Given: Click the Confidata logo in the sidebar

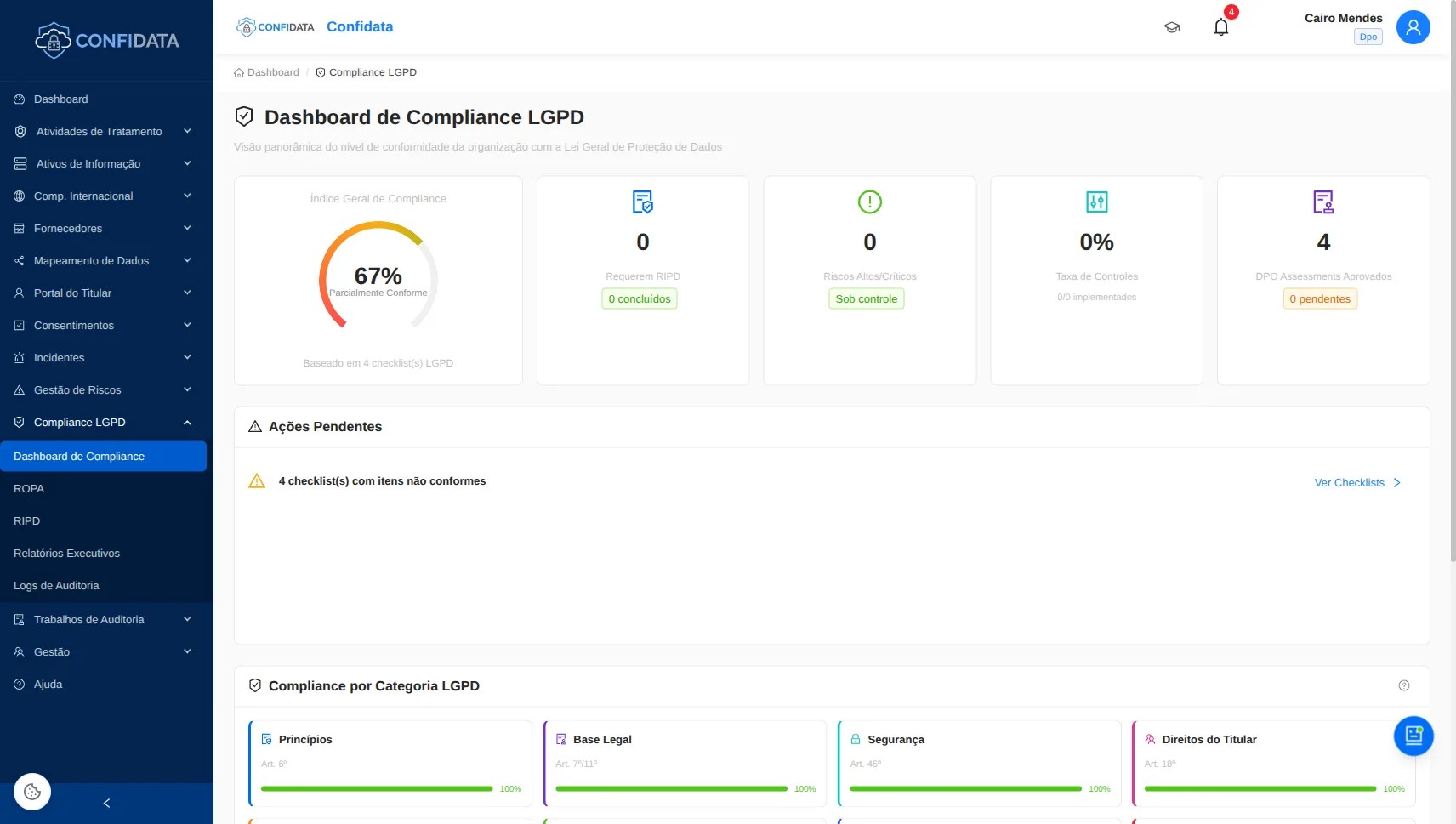Looking at the screenshot, I should (107, 40).
